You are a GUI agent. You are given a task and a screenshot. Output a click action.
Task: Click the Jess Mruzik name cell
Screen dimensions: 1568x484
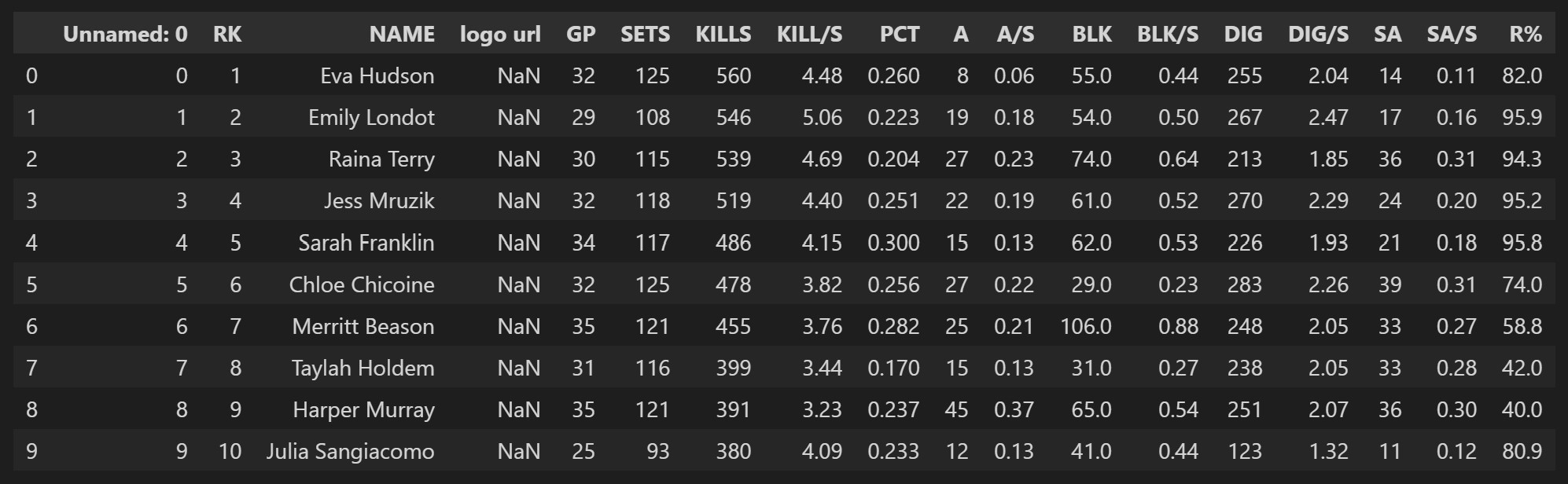(379, 201)
